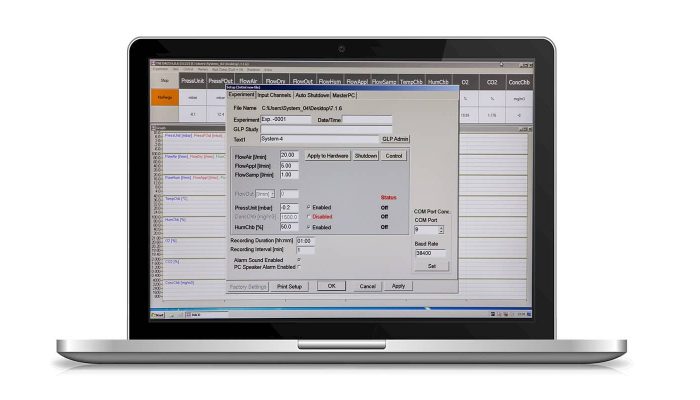Click the COM Port spinner arrows
The image size is (700, 400).
(441, 230)
